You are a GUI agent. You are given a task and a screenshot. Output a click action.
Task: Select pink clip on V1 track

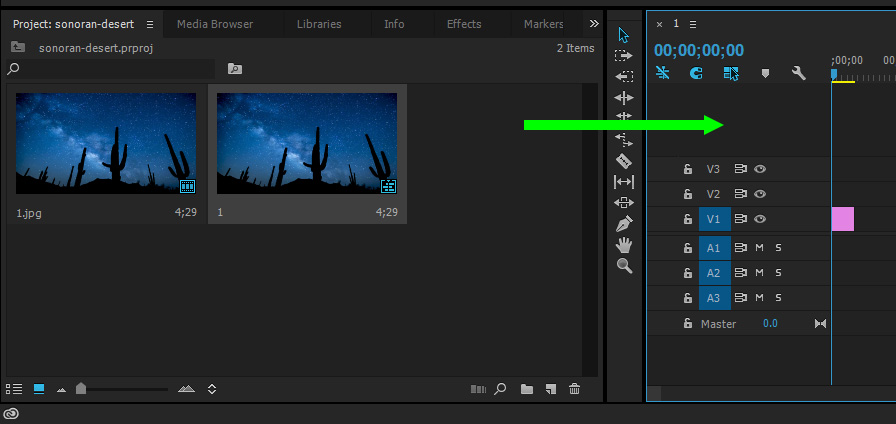[842, 219]
